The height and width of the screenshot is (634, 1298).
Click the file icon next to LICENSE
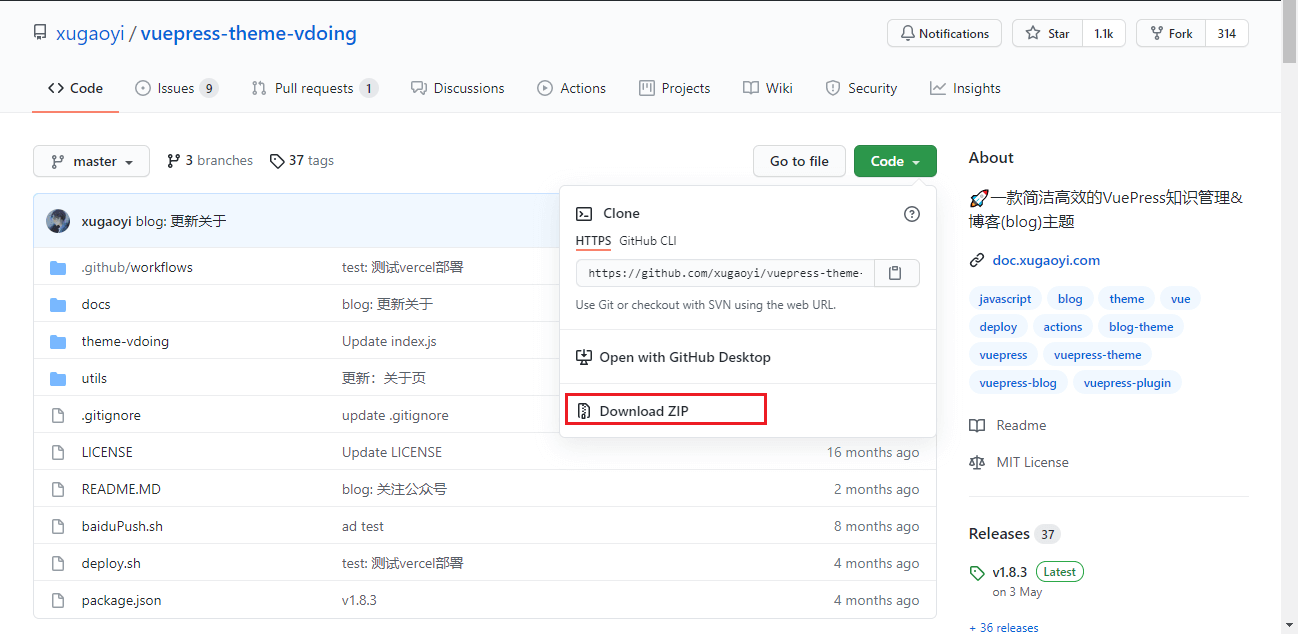coord(58,452)
